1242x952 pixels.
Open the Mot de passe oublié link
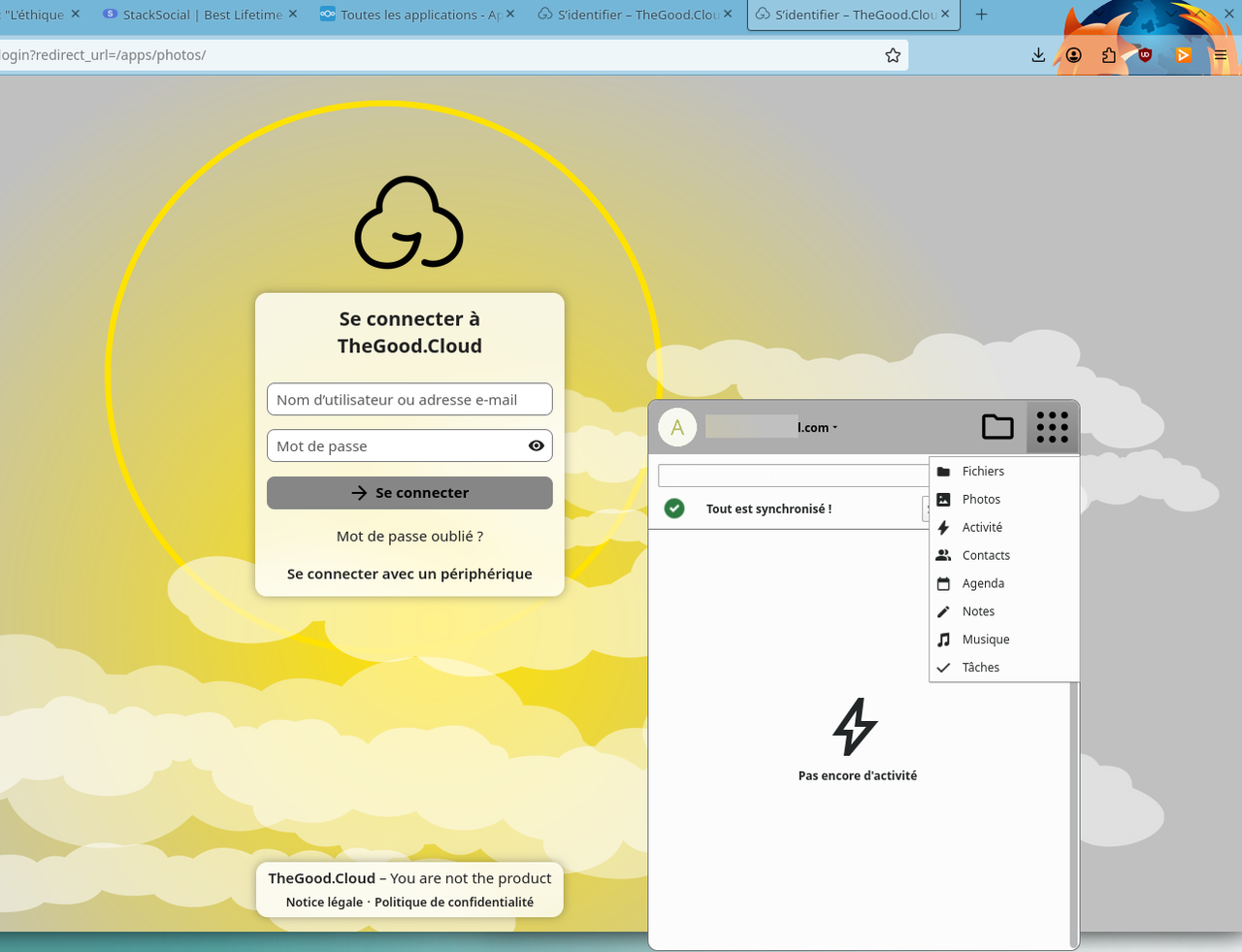[x=409, y=536]
